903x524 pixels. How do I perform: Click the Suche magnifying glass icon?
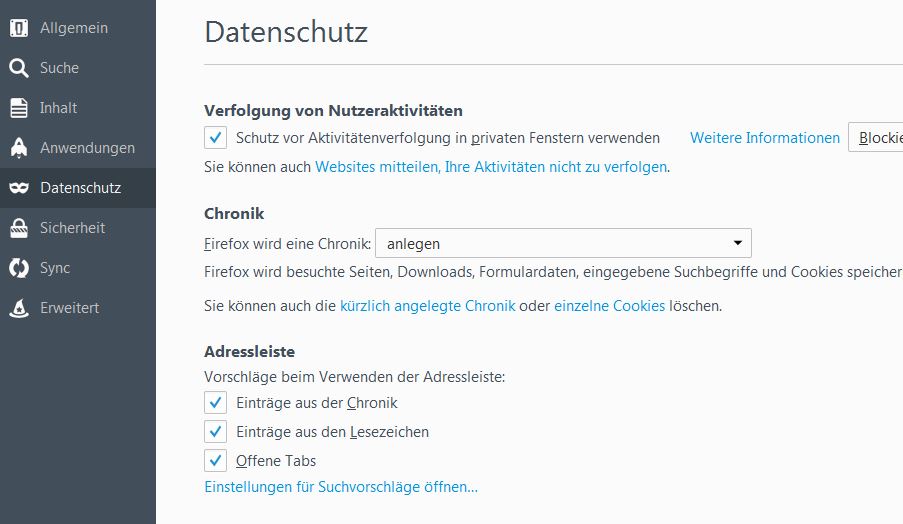click(x=19, y=68)
